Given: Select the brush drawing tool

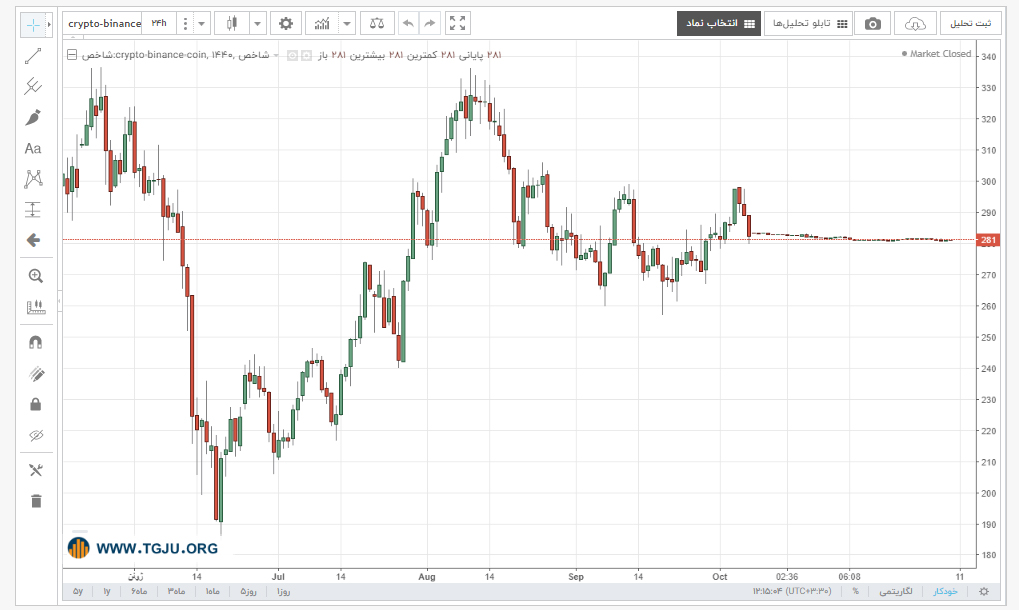Looking at the screenshot, I should [32, 118].
